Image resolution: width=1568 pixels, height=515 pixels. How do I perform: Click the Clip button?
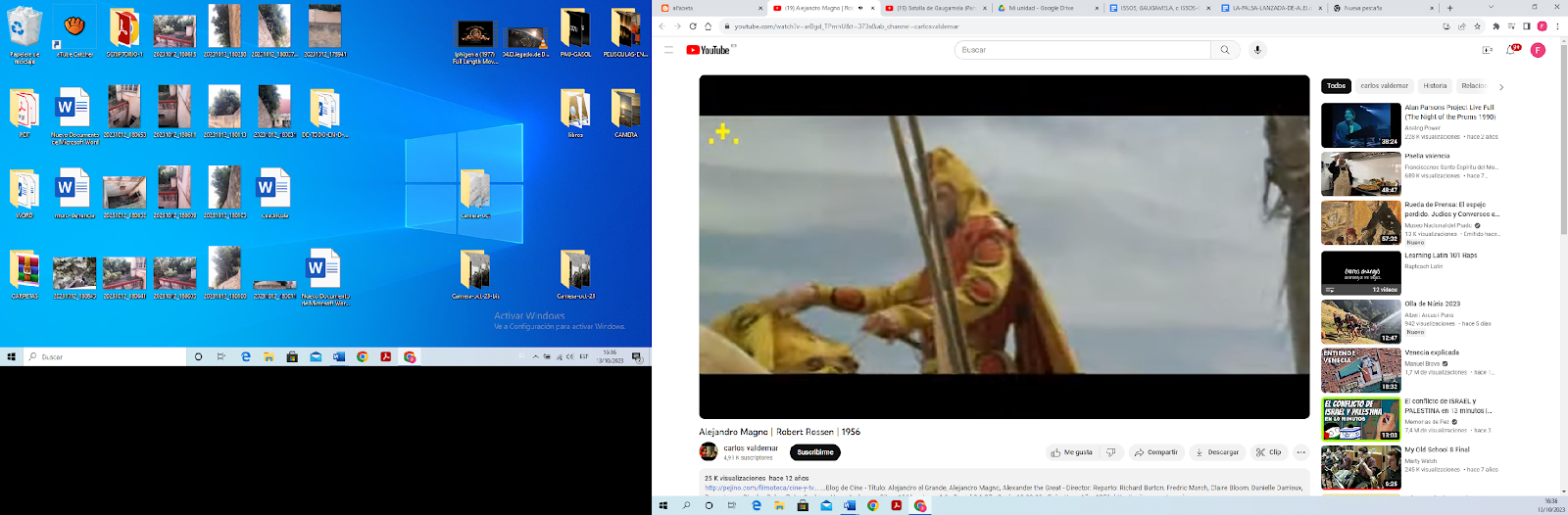(1269, 452)
